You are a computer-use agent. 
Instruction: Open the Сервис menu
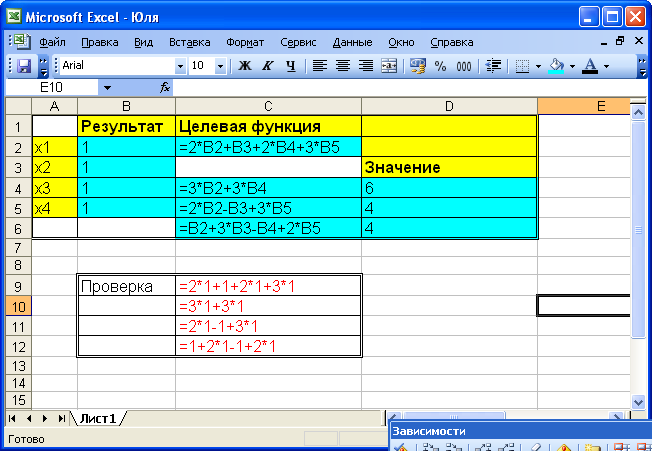coord(298,42)
